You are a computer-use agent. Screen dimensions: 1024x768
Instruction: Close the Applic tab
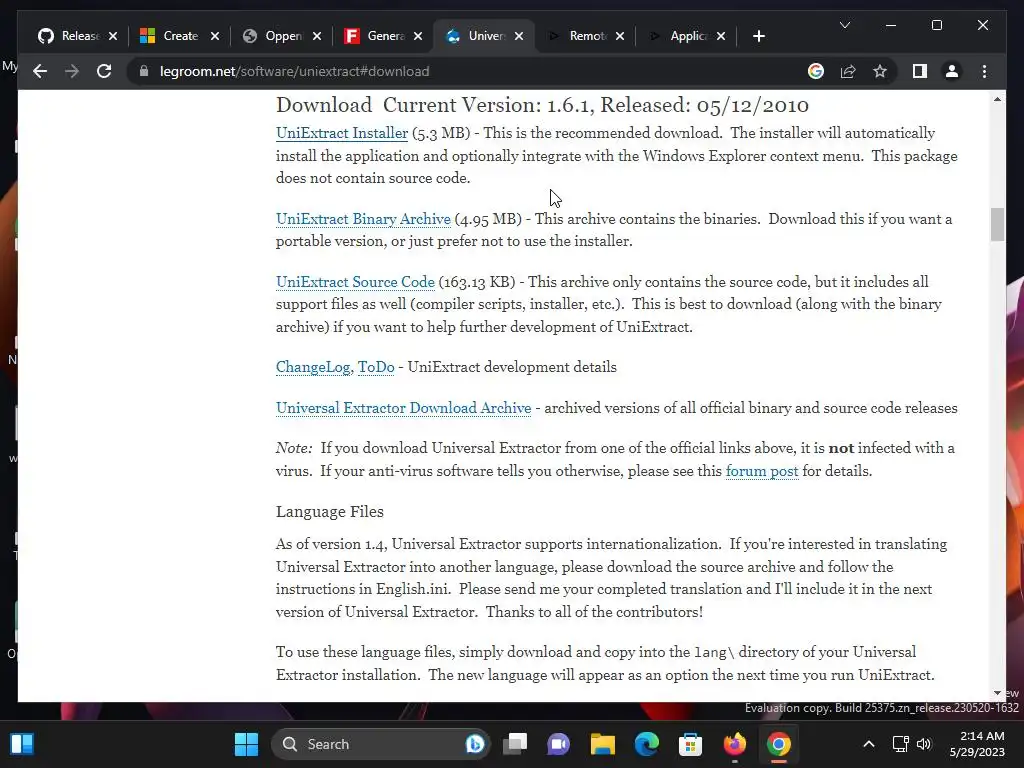point(720,36)
